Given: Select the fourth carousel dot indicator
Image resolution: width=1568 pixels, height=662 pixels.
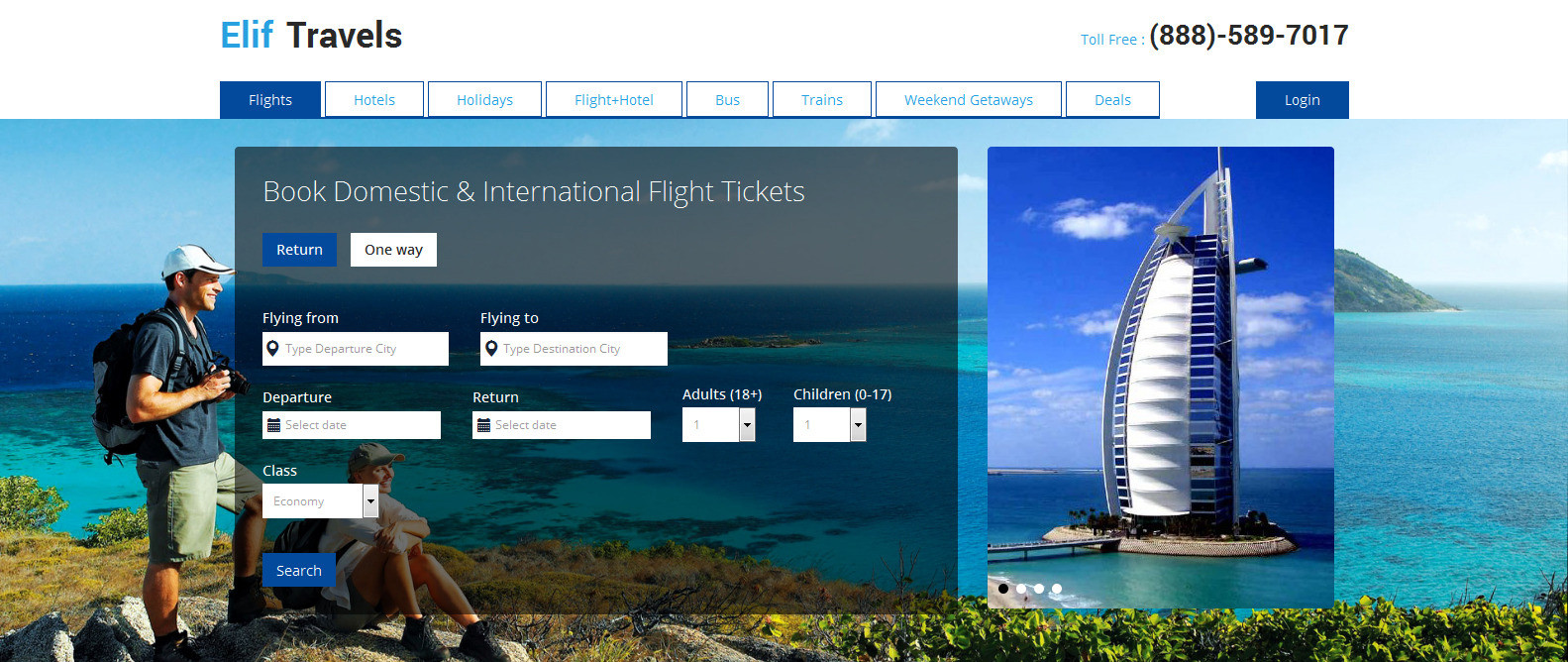Looking at the screenshot, I should 1057,589.
